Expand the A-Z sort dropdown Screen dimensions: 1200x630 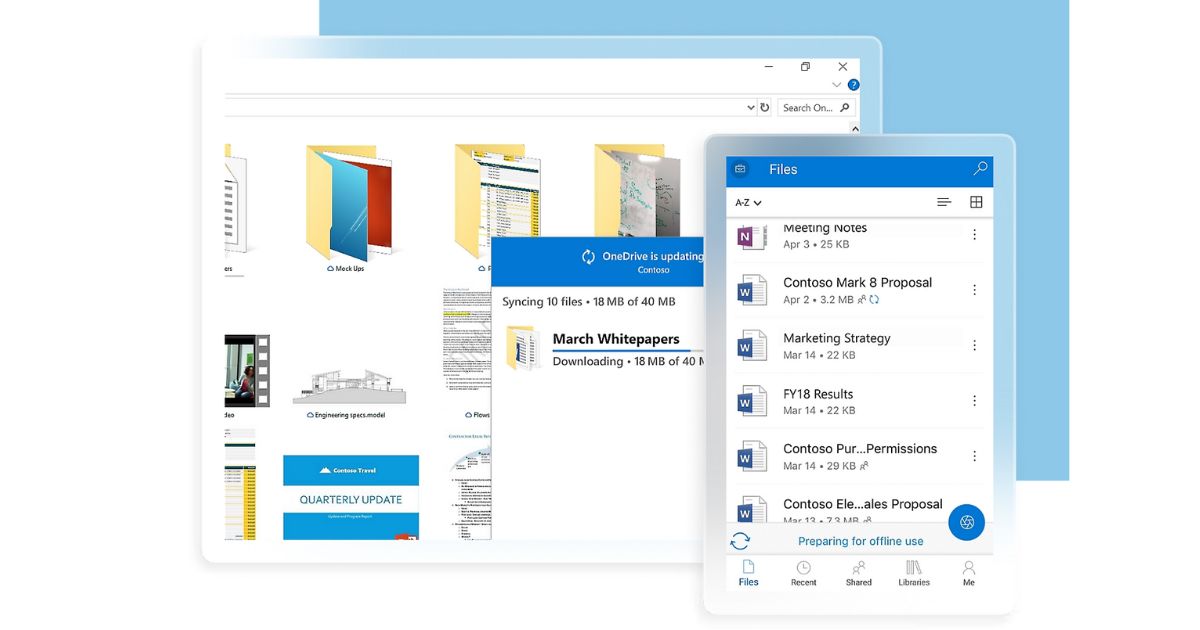(x=748, y=202)
